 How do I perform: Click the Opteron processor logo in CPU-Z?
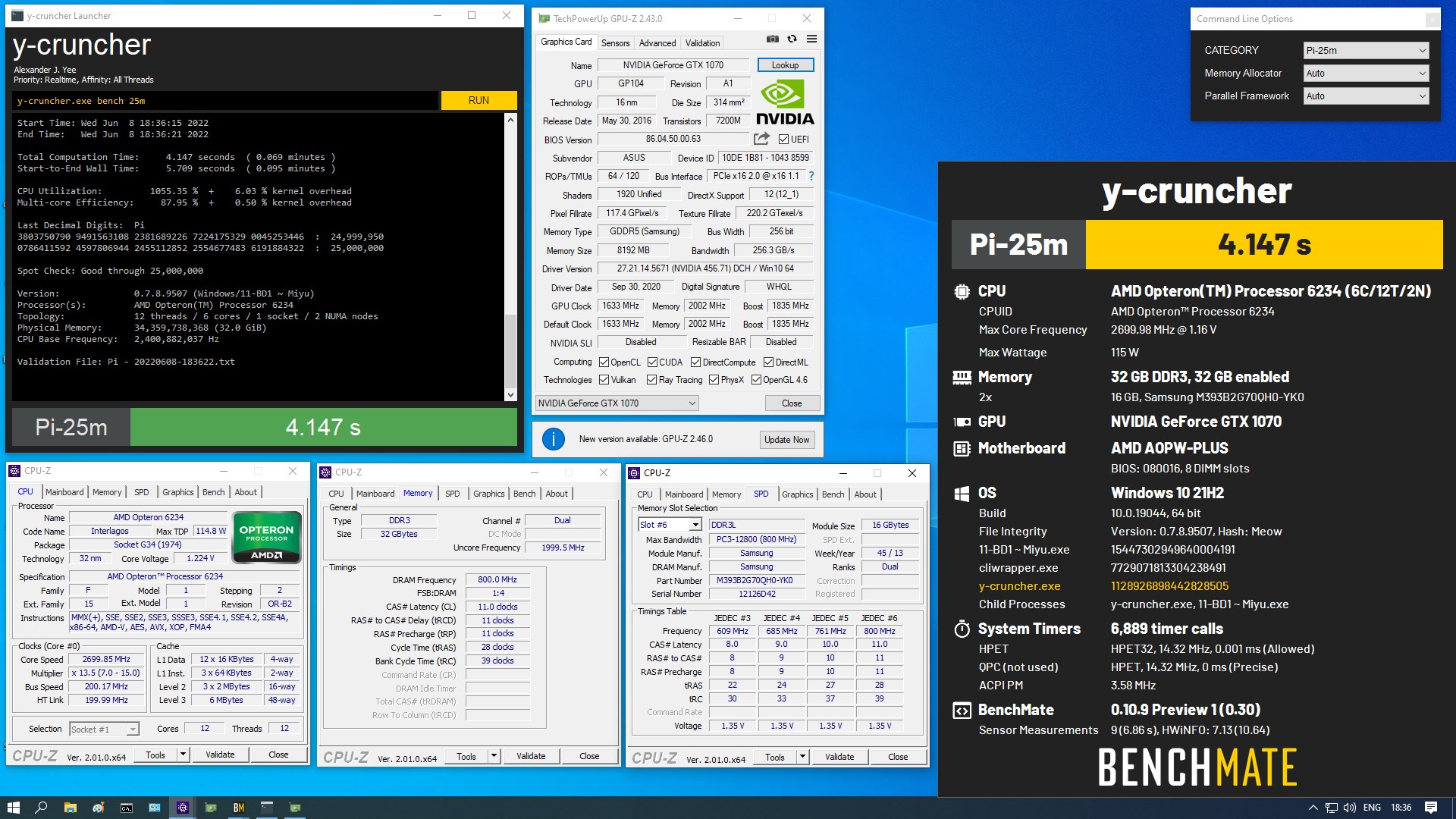click(267, 537)
